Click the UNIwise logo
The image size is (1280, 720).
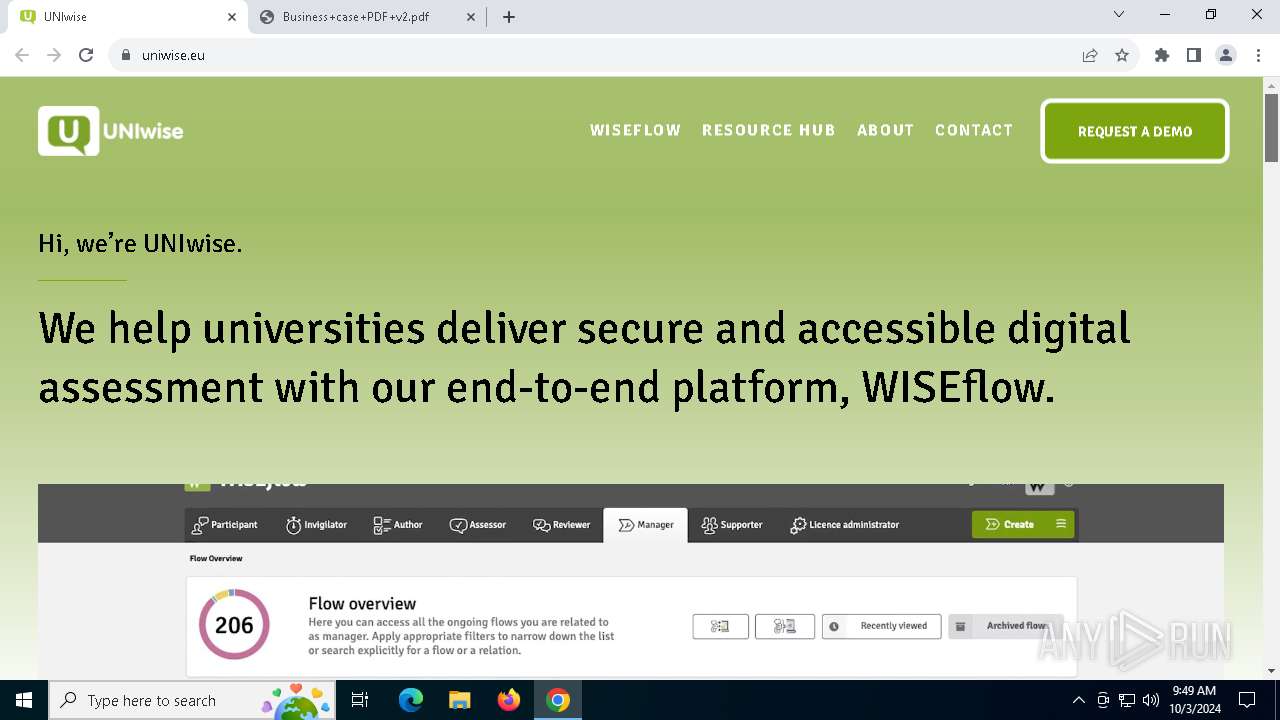[x=111, y=131]
